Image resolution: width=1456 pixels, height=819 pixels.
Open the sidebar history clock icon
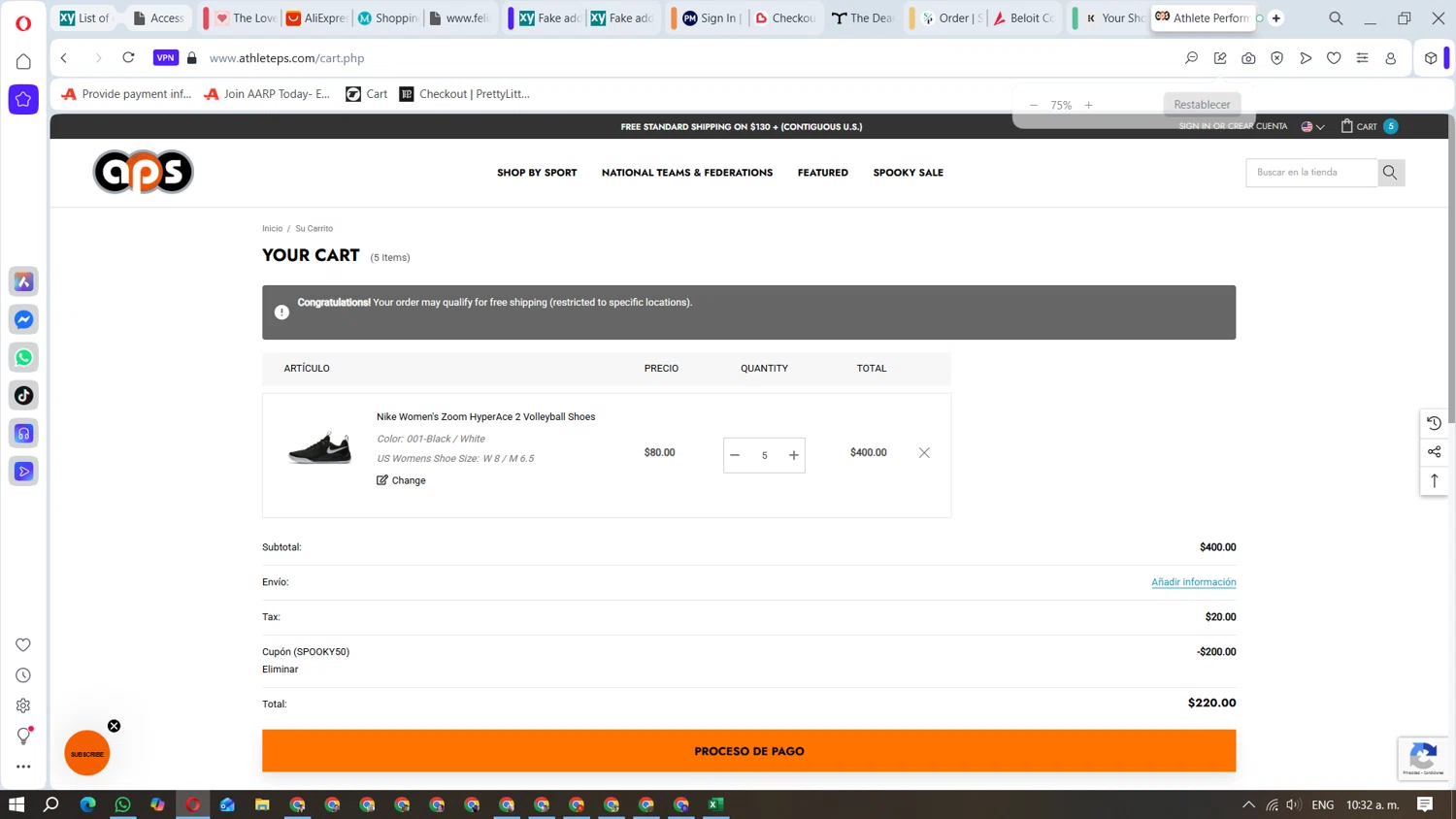[x=23, y=675]
